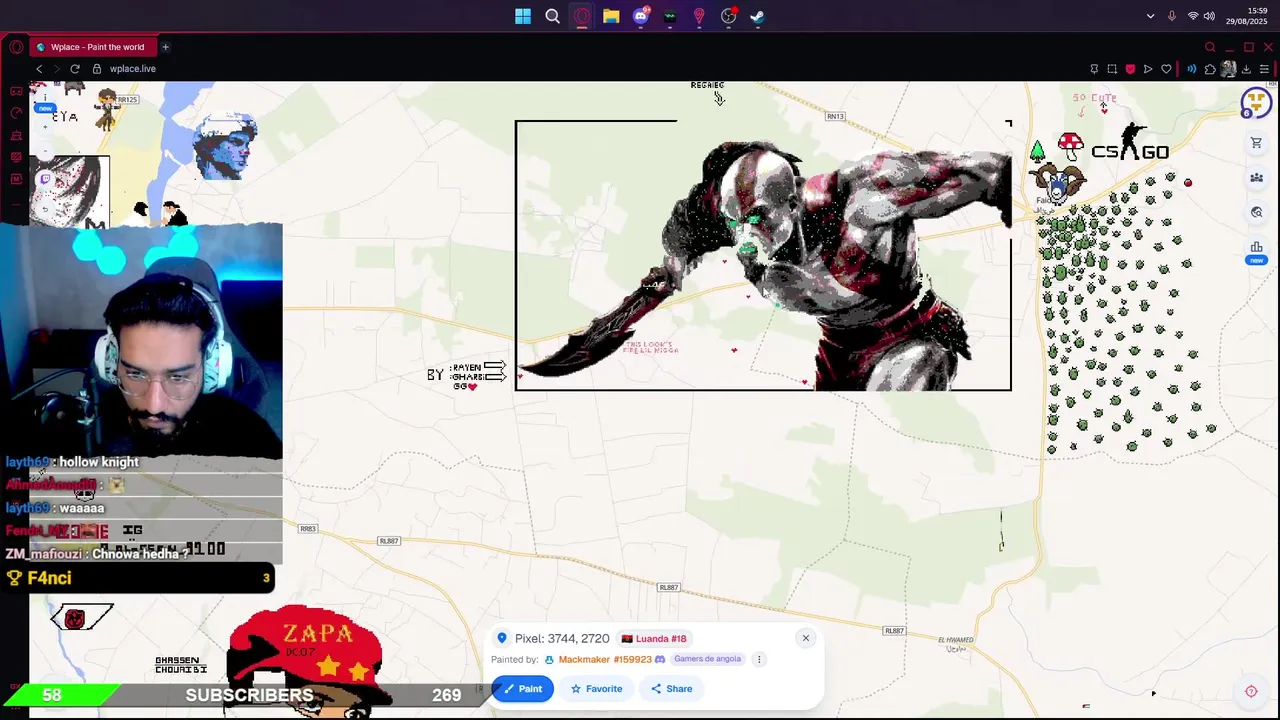Open the Windows Start menu
The image size is (1280, 720).
(x=523, y=16)
